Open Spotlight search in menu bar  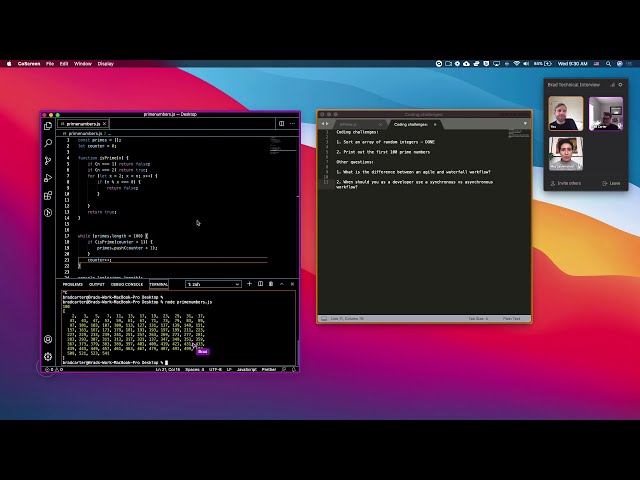[608, 64]
